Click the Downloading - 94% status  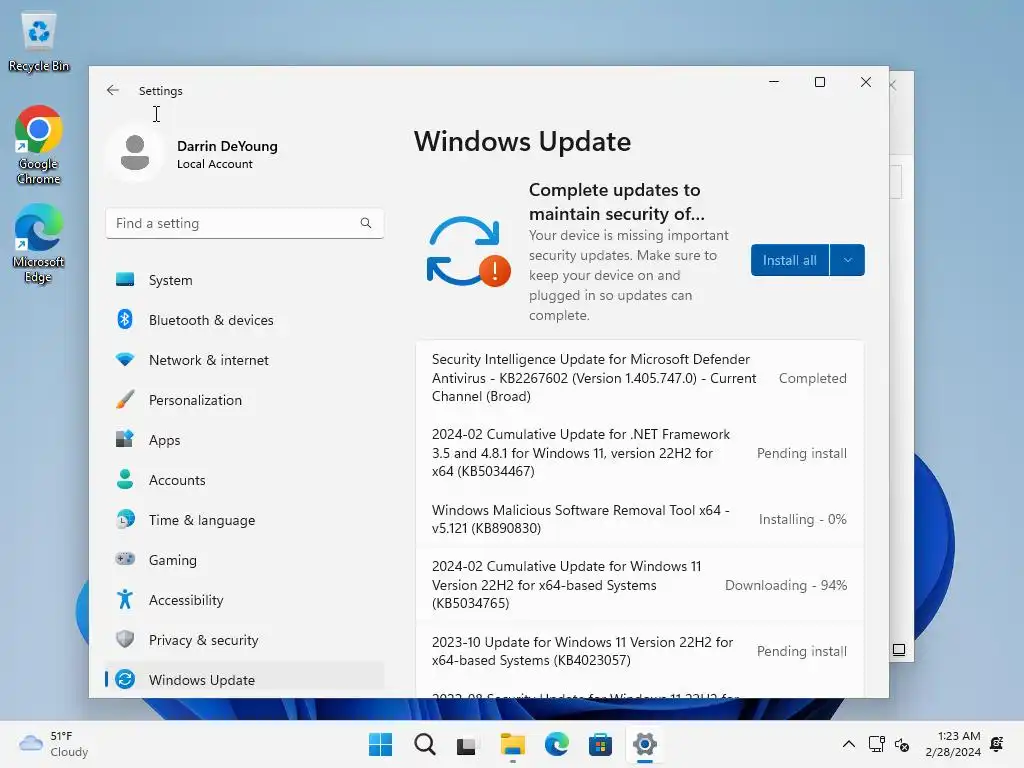pos(786,585)
